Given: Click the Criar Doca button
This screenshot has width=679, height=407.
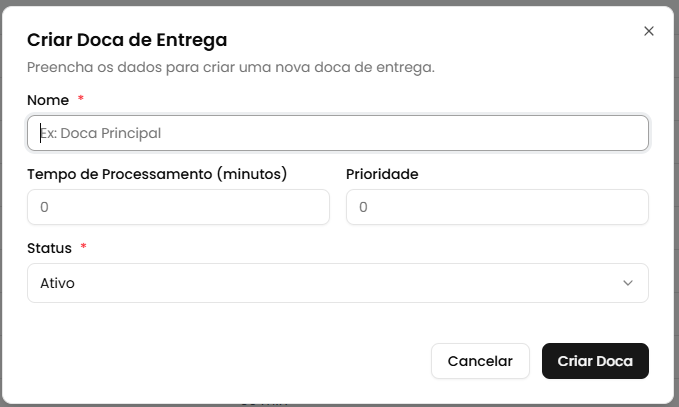Looking at the screenshot, I should point(595,361).
